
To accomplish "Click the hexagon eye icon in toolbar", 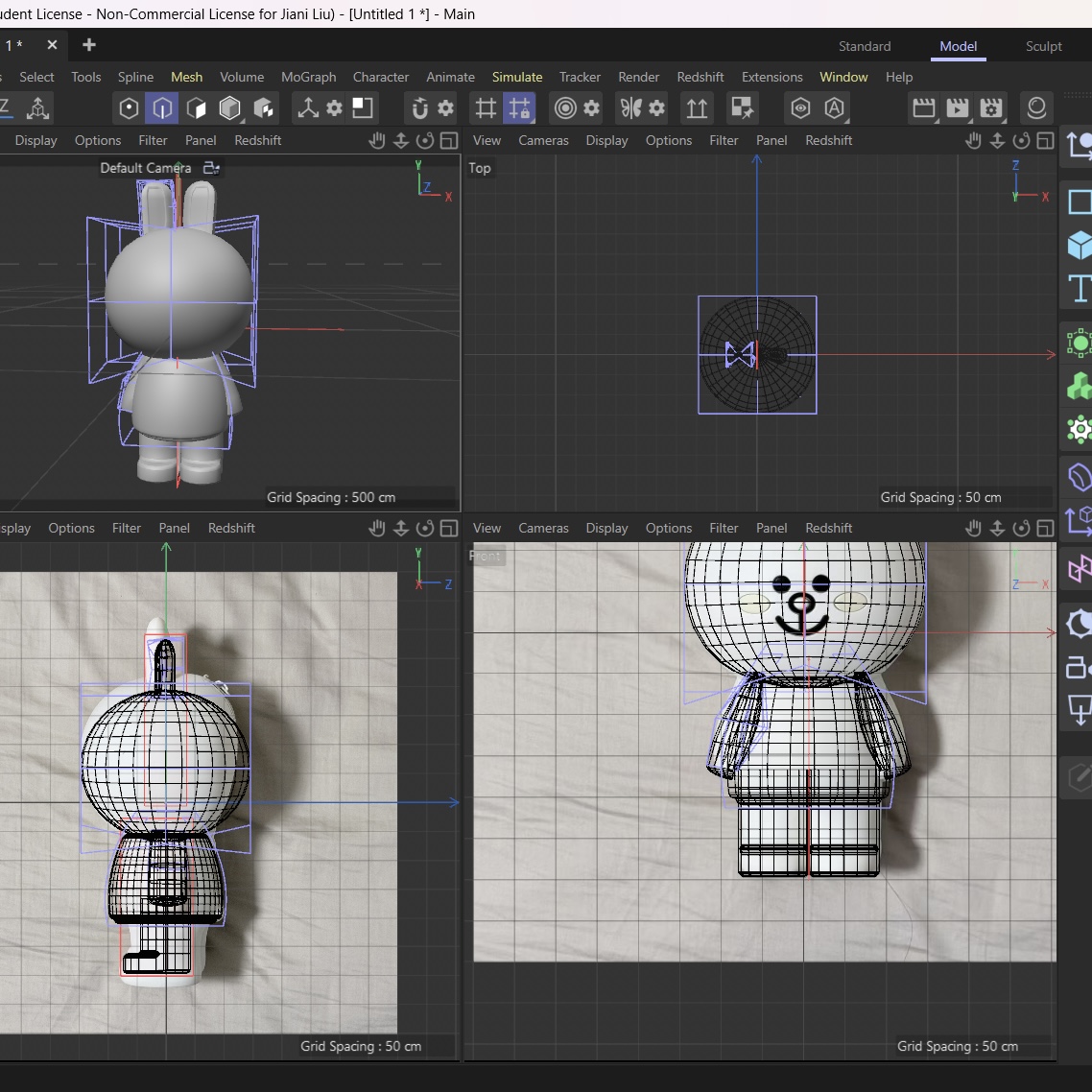I will pos(800,107).
